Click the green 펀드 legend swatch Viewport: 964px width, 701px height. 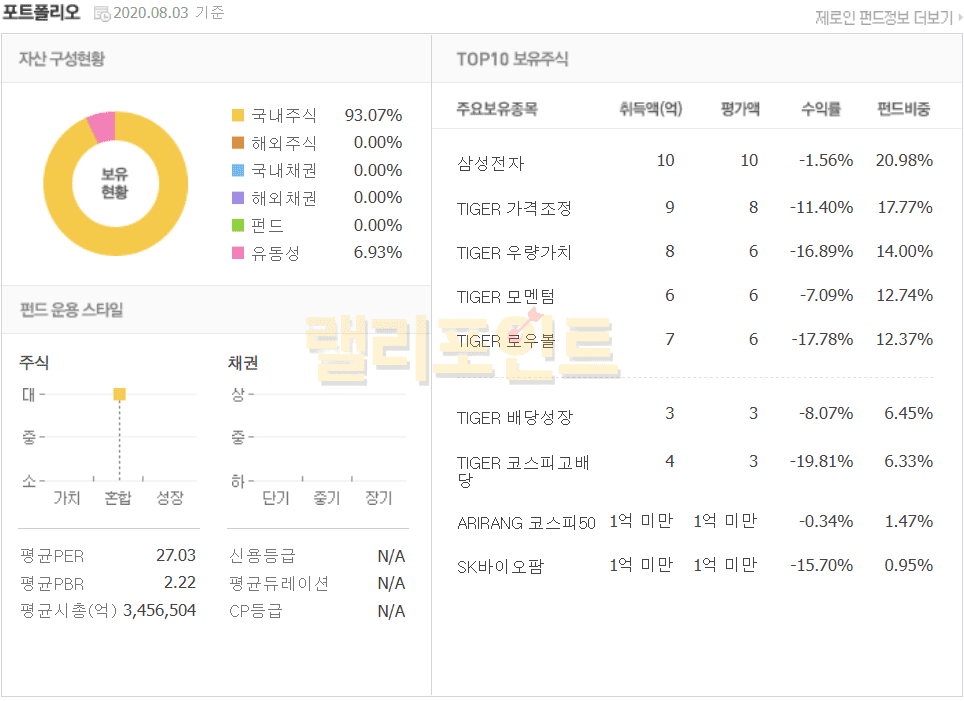[238, 226]
